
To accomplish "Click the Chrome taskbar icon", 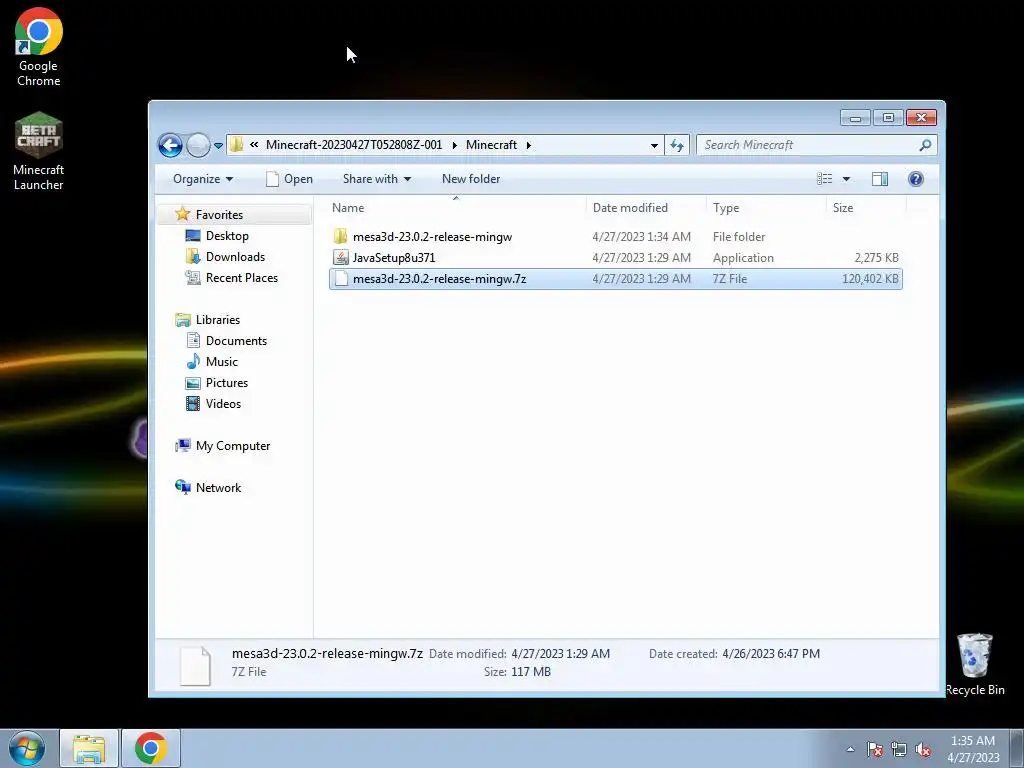I will (151, 748).
